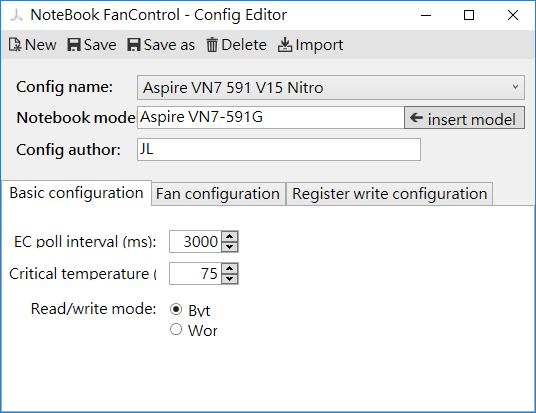The height and width of the screenshot is (413, 536).
Task: Click the Notebook model input field
Action: 271,117
